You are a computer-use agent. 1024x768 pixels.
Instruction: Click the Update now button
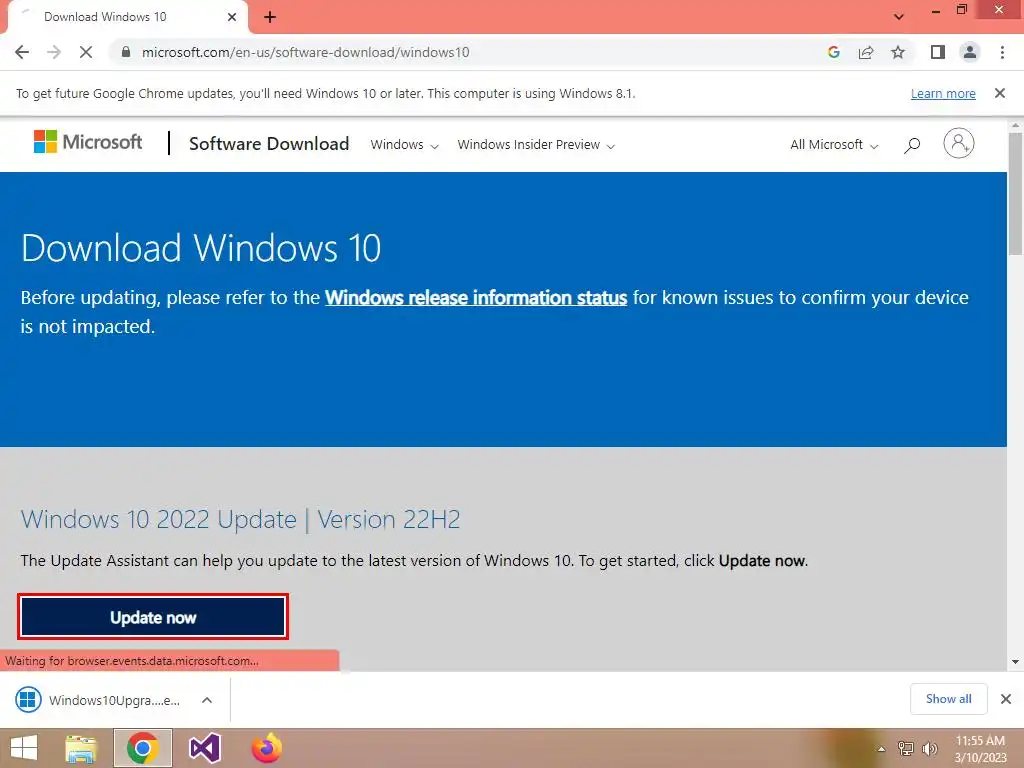pos(153,617)
